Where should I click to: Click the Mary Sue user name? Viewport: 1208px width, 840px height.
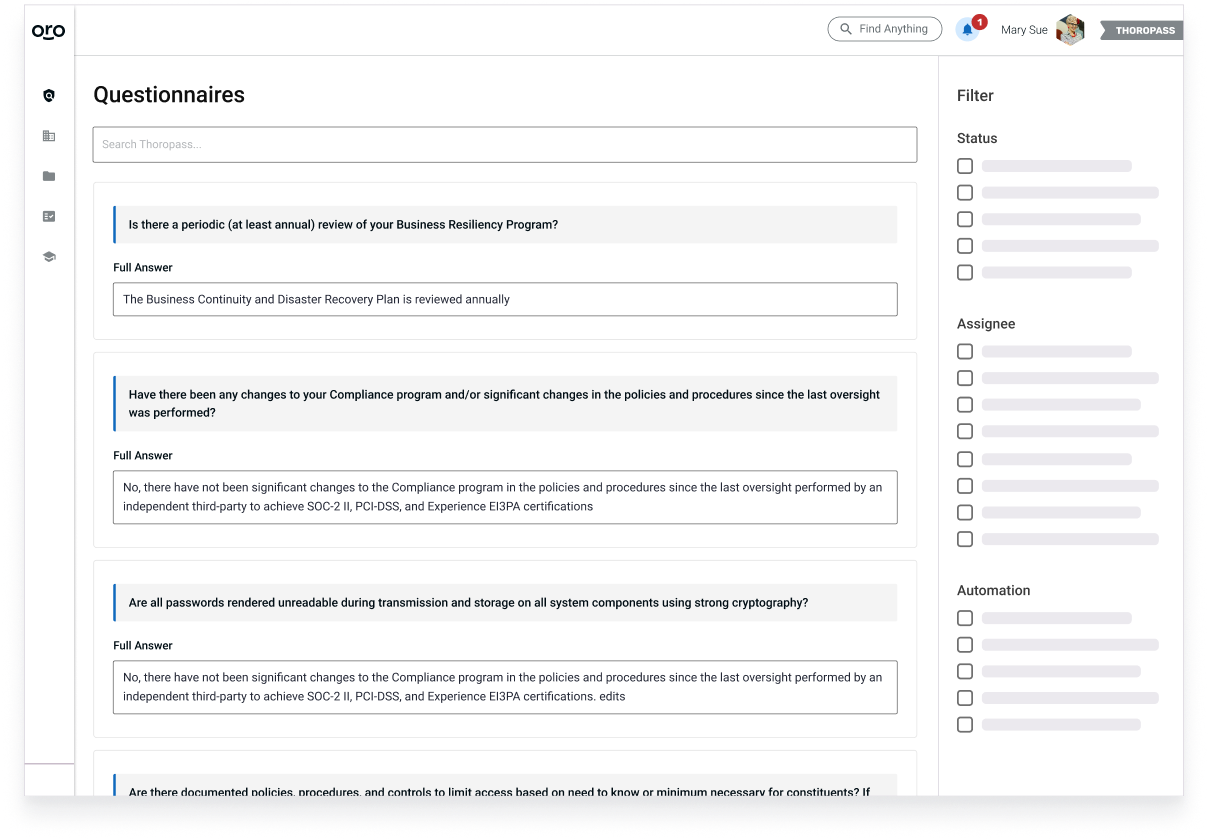1024,30
